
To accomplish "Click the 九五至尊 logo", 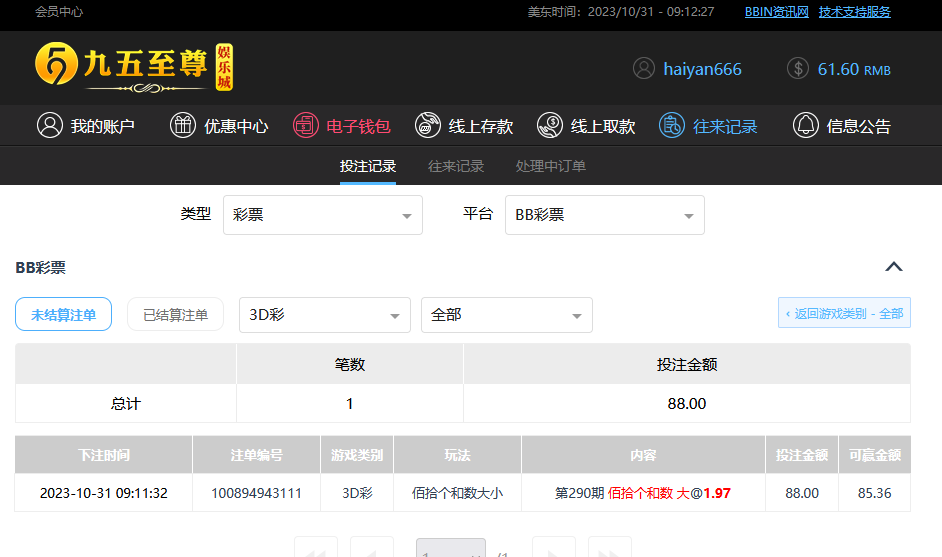I will pos(133,66).
